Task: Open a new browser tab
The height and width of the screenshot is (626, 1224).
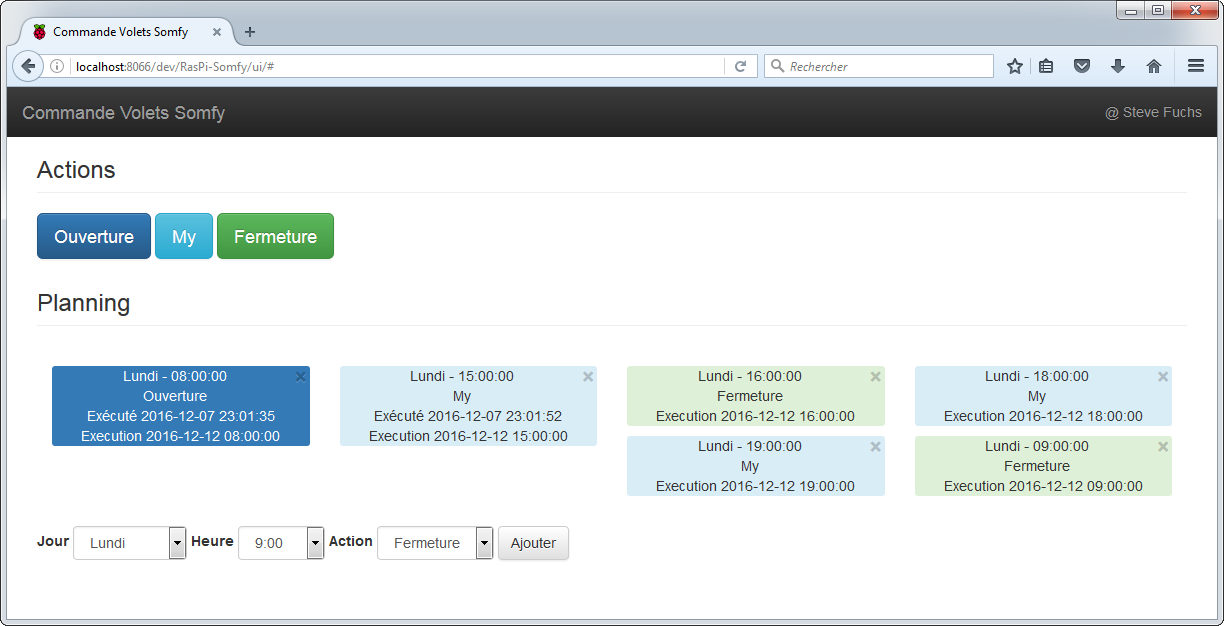Action: [250, 32]
